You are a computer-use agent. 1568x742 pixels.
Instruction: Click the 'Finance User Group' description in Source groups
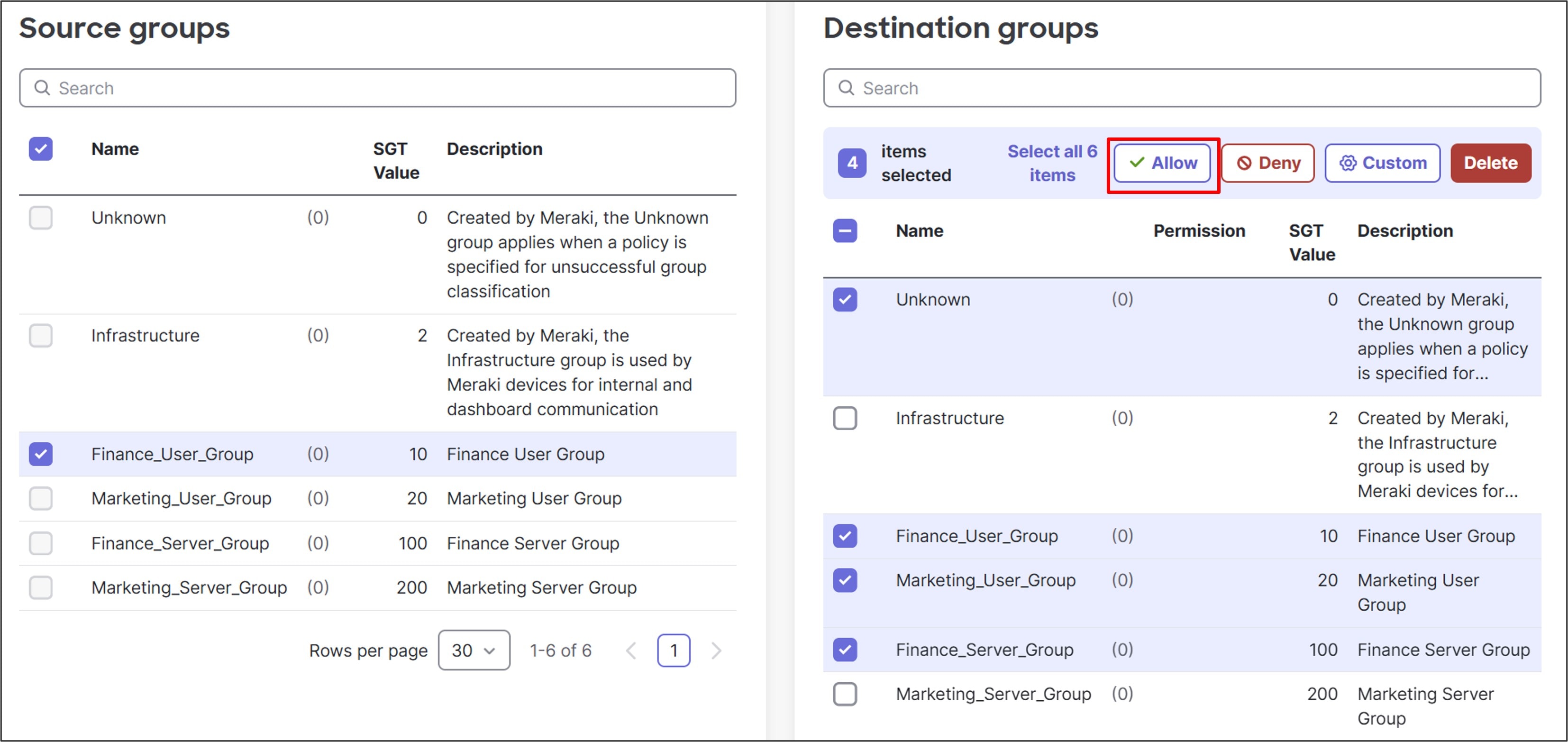(525, 454)
